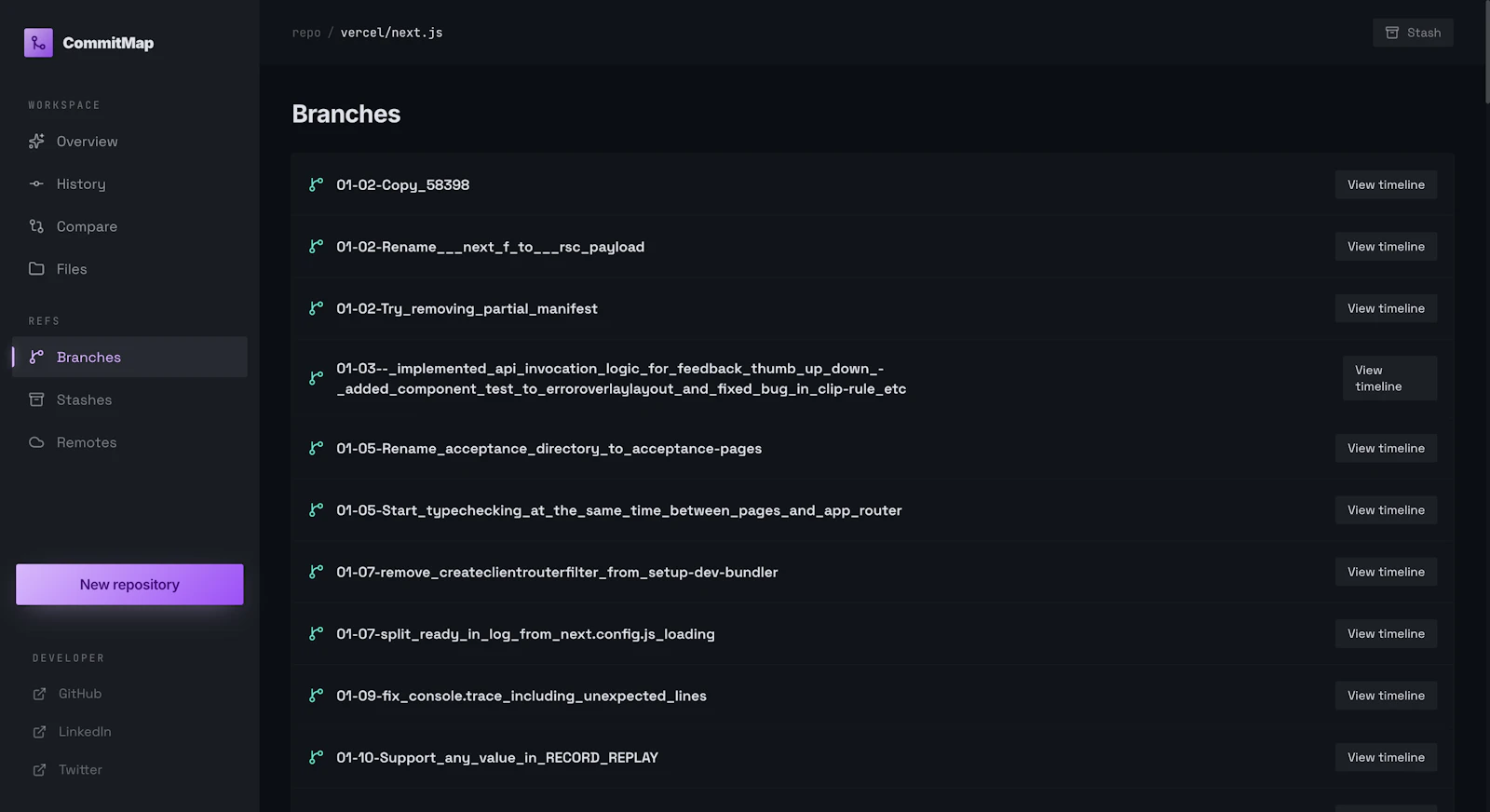The image size is (1490, 812).
Task: Click branch icon of 01-07-split_ready_in_log row
Action: point(317,634)
